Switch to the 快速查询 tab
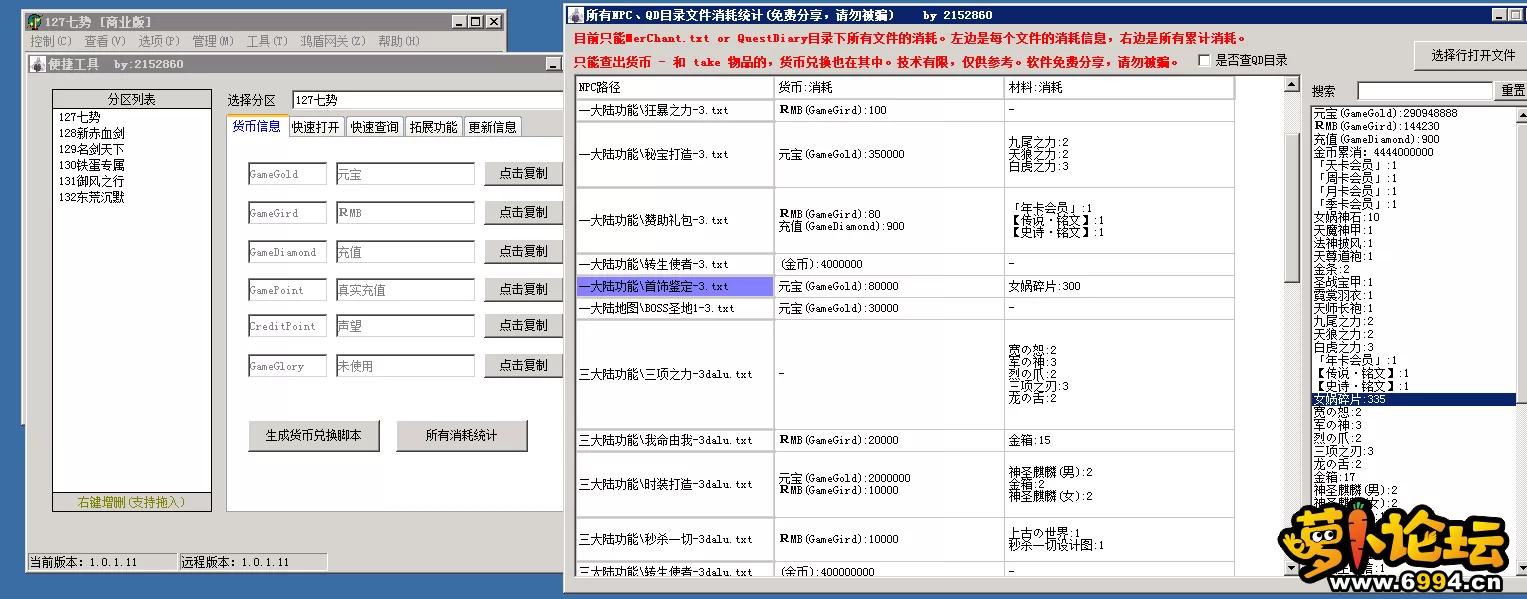 [375, 127]
